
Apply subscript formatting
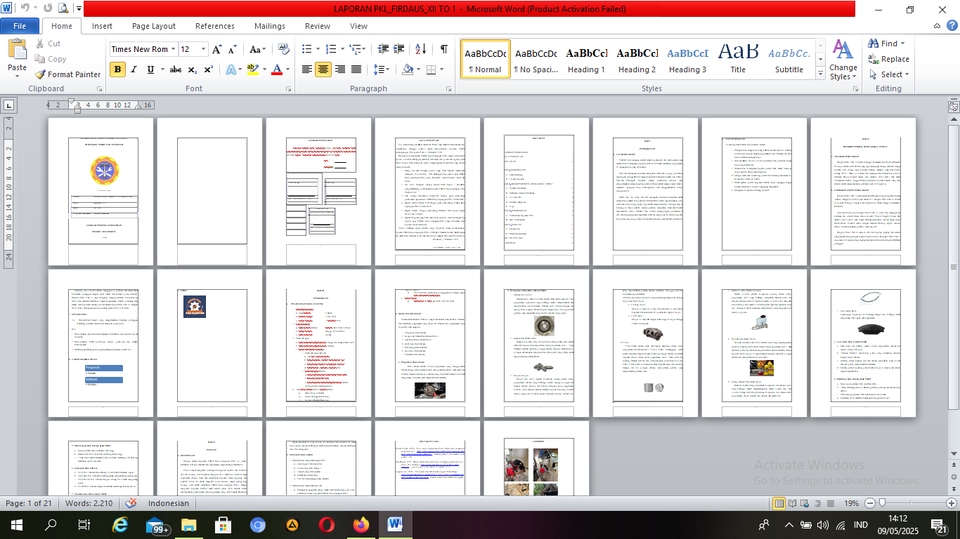point(192,70)
